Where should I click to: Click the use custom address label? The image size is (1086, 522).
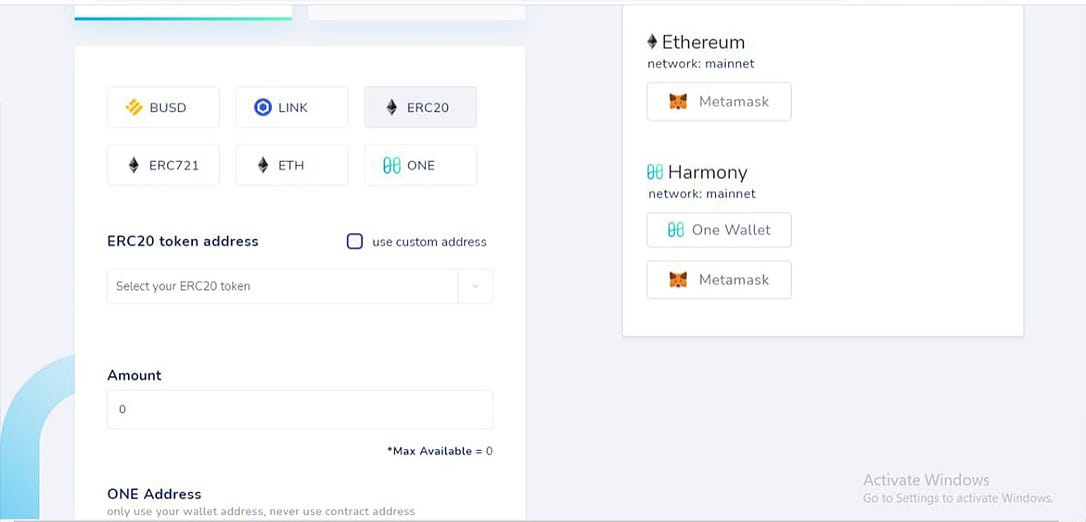coord(429,242)
